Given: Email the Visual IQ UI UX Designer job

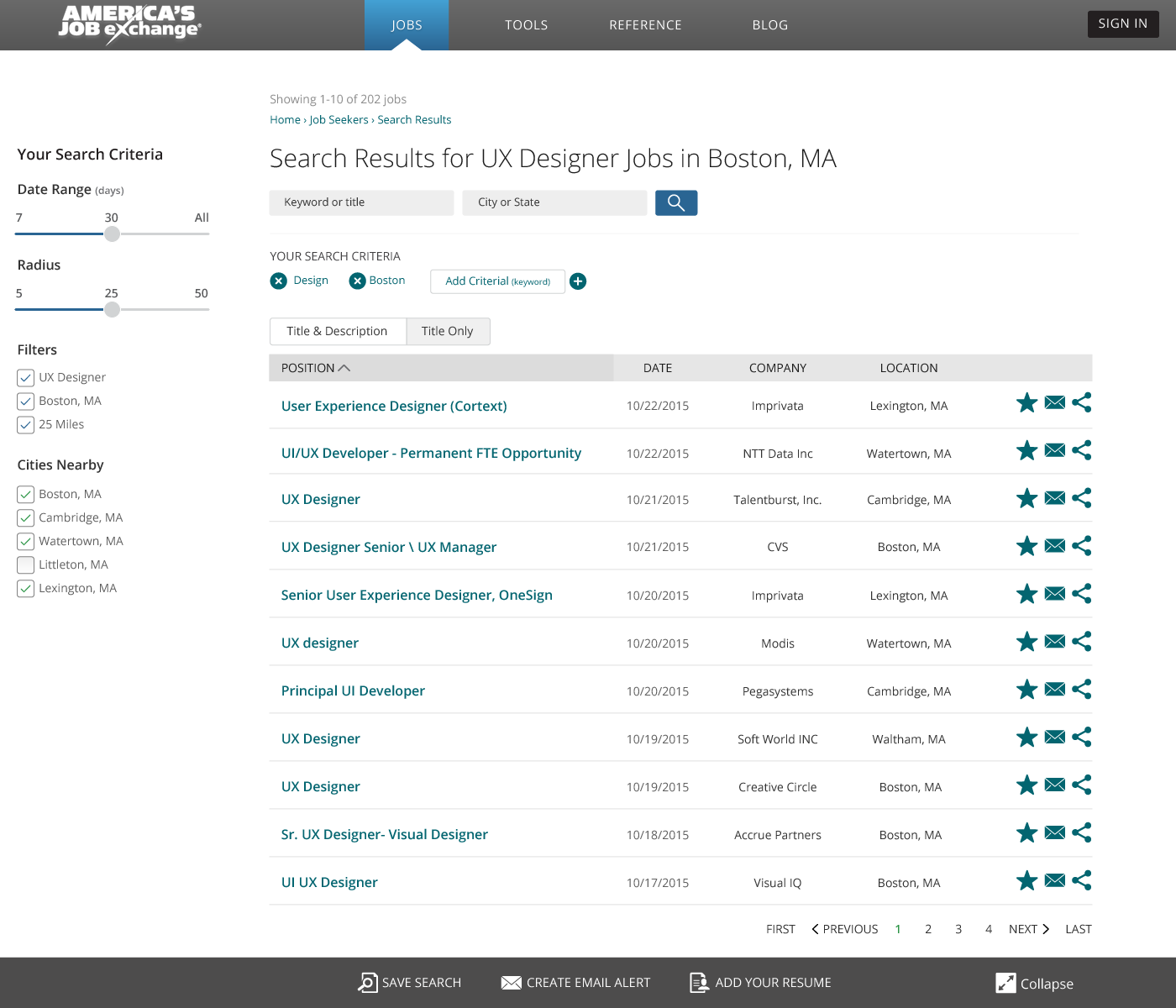Looking at the screenshot, I should pos(1055,882).
